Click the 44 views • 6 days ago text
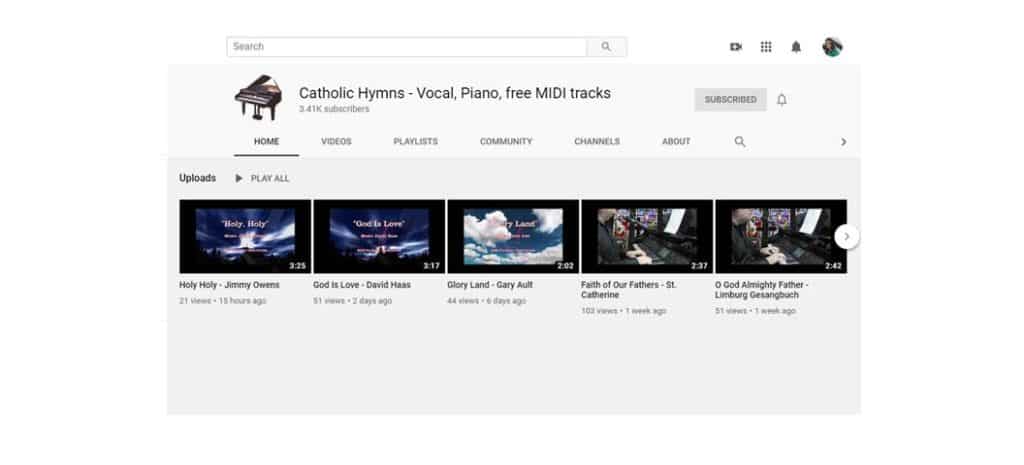Screen dimensions: 1024x465 pyautogui.click(x=487, y=301)
